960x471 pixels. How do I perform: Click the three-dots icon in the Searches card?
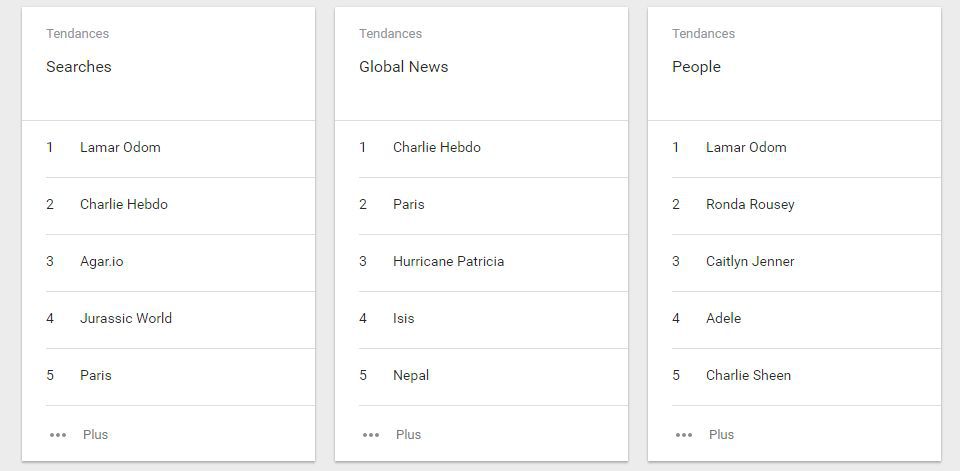58,435
